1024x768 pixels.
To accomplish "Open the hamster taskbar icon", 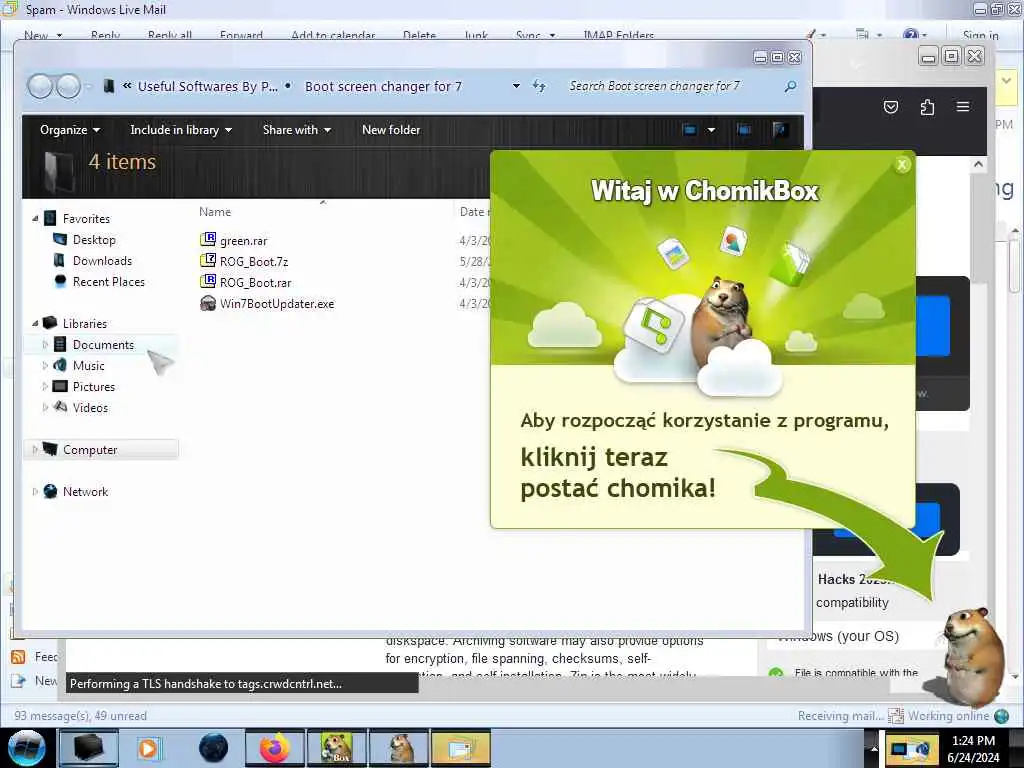I will click(399, 748).
